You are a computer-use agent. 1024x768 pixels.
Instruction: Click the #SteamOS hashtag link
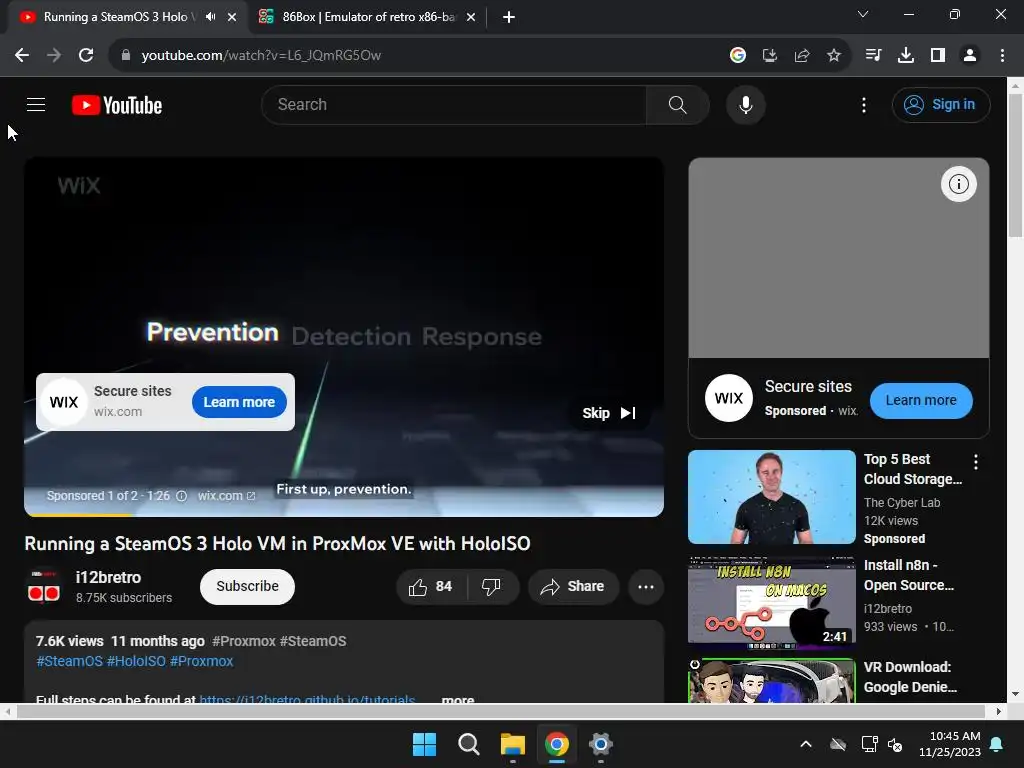[x=69, y=661]
